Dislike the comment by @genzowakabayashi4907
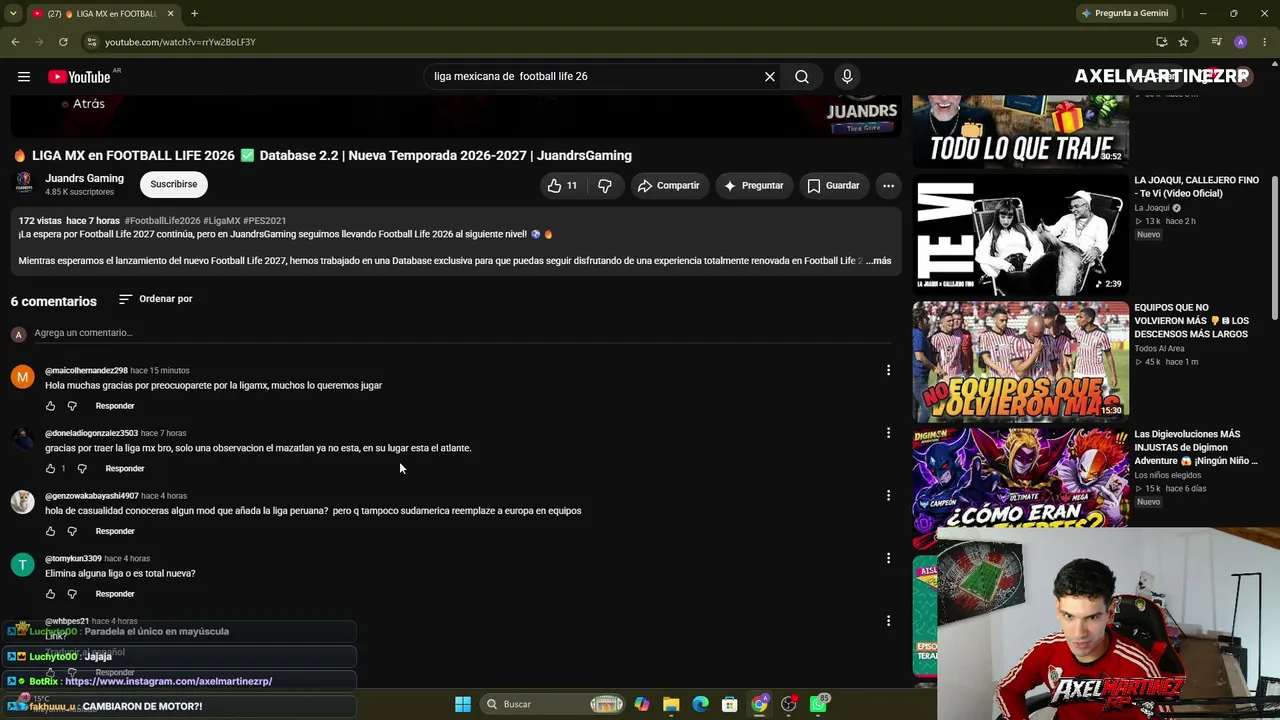 coord(72,531)
